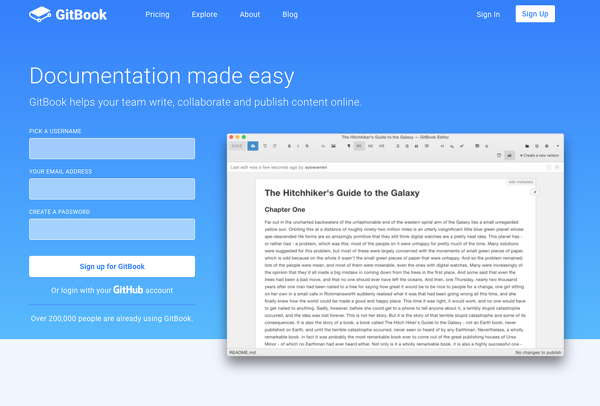Open the Blog page
The image size is (600, 406).
[290, 15]
